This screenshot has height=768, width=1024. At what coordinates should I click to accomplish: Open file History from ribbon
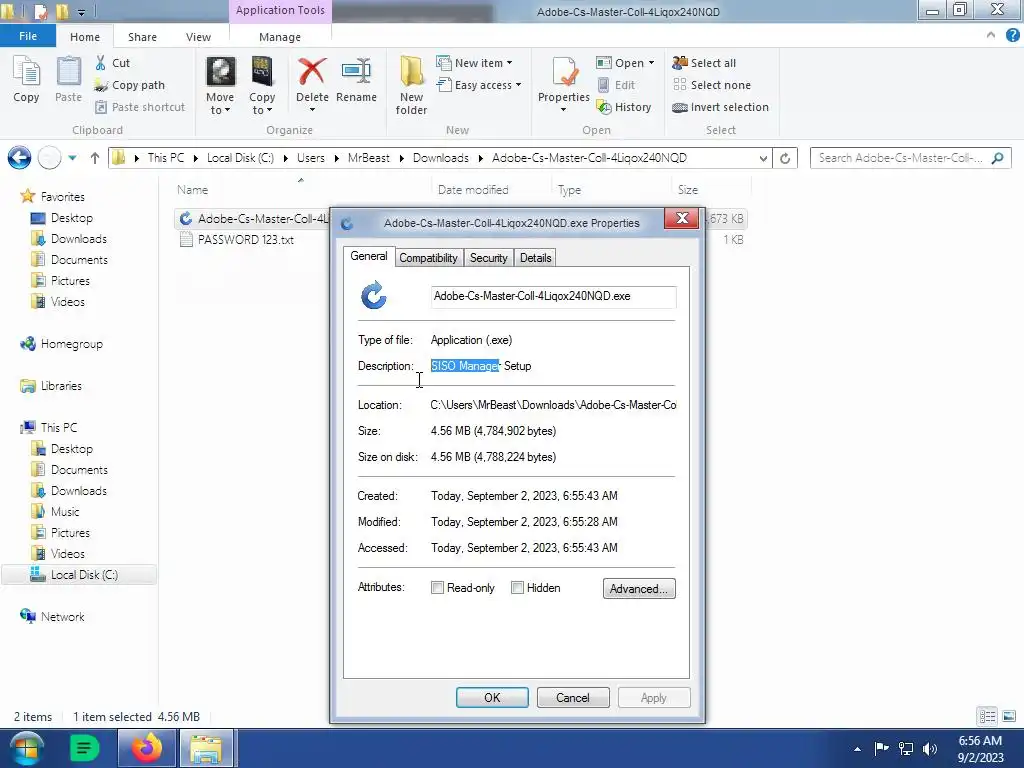624,107
